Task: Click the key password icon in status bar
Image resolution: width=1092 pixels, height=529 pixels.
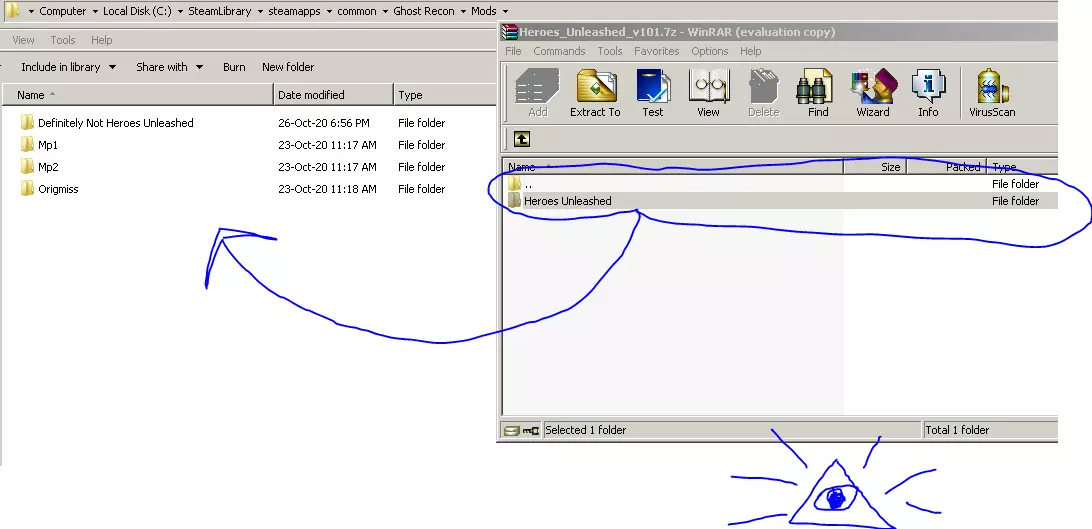Action: (531, 431)
